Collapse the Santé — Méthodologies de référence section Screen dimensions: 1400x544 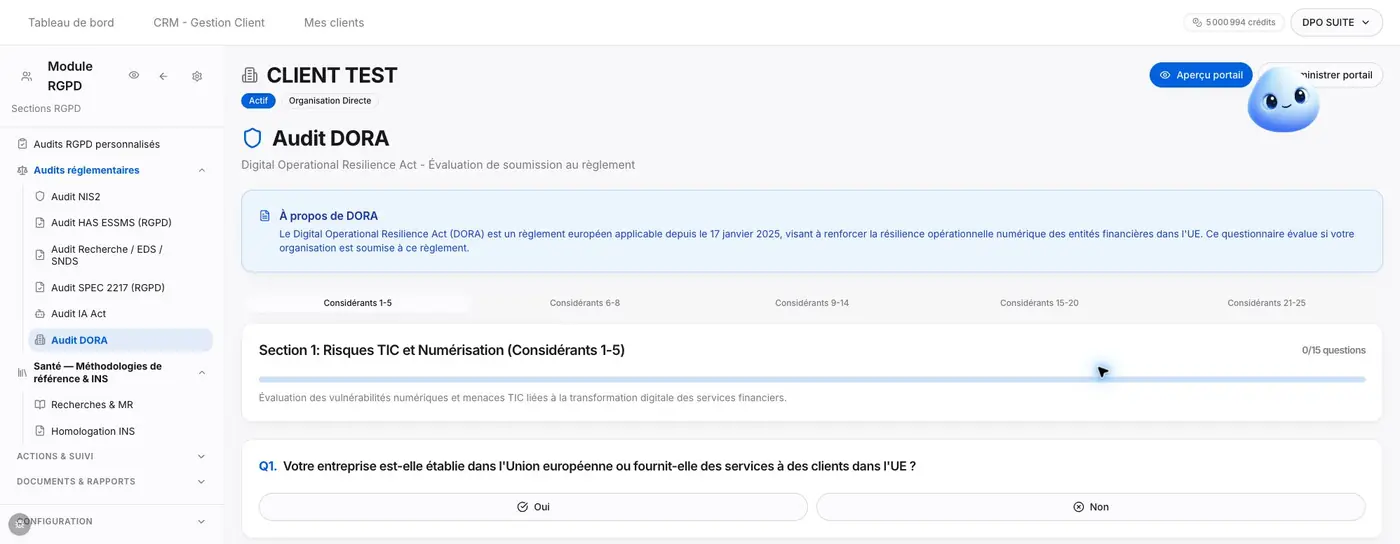point(202,372)
